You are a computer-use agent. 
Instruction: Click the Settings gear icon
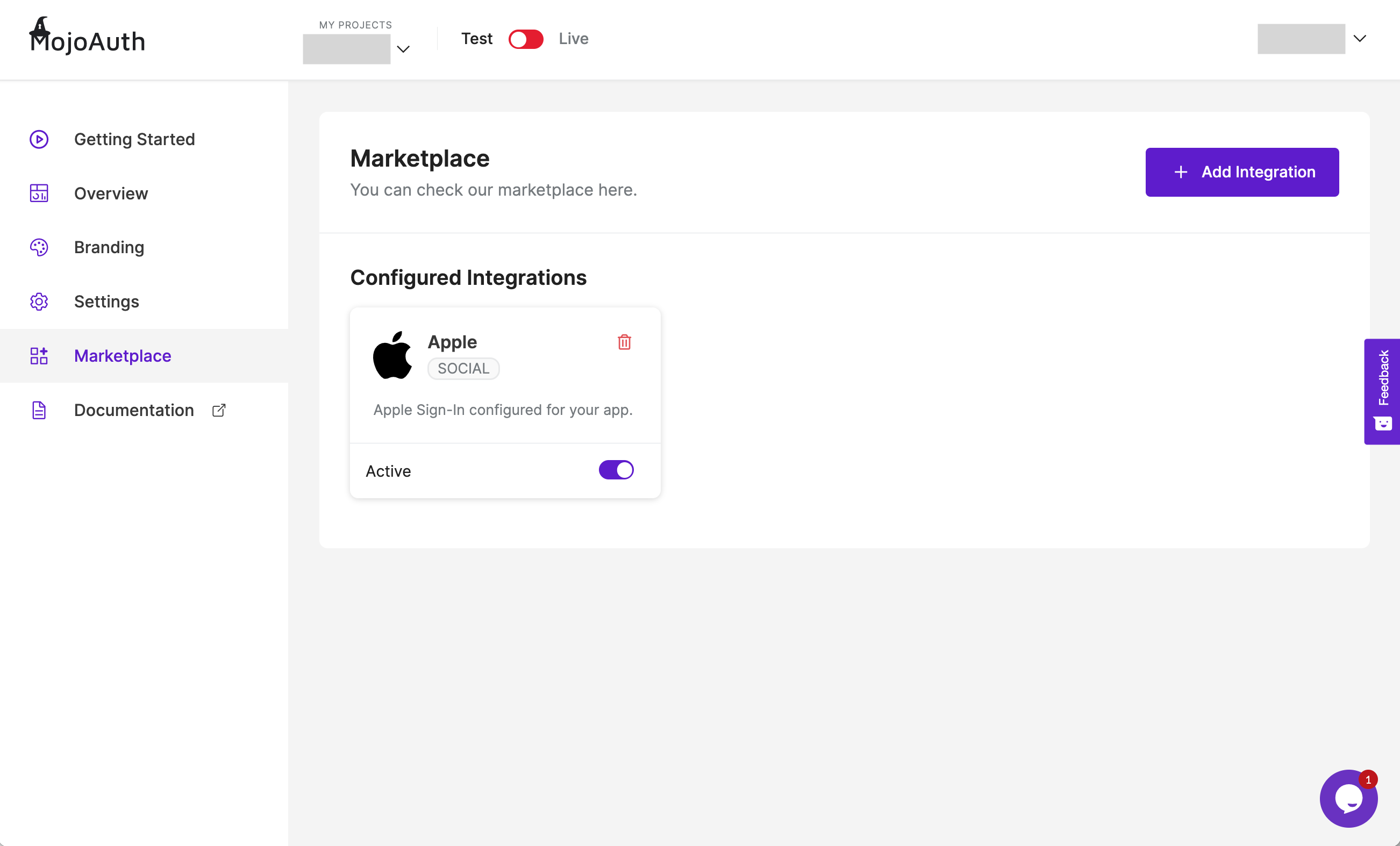[x=39, y=302]
